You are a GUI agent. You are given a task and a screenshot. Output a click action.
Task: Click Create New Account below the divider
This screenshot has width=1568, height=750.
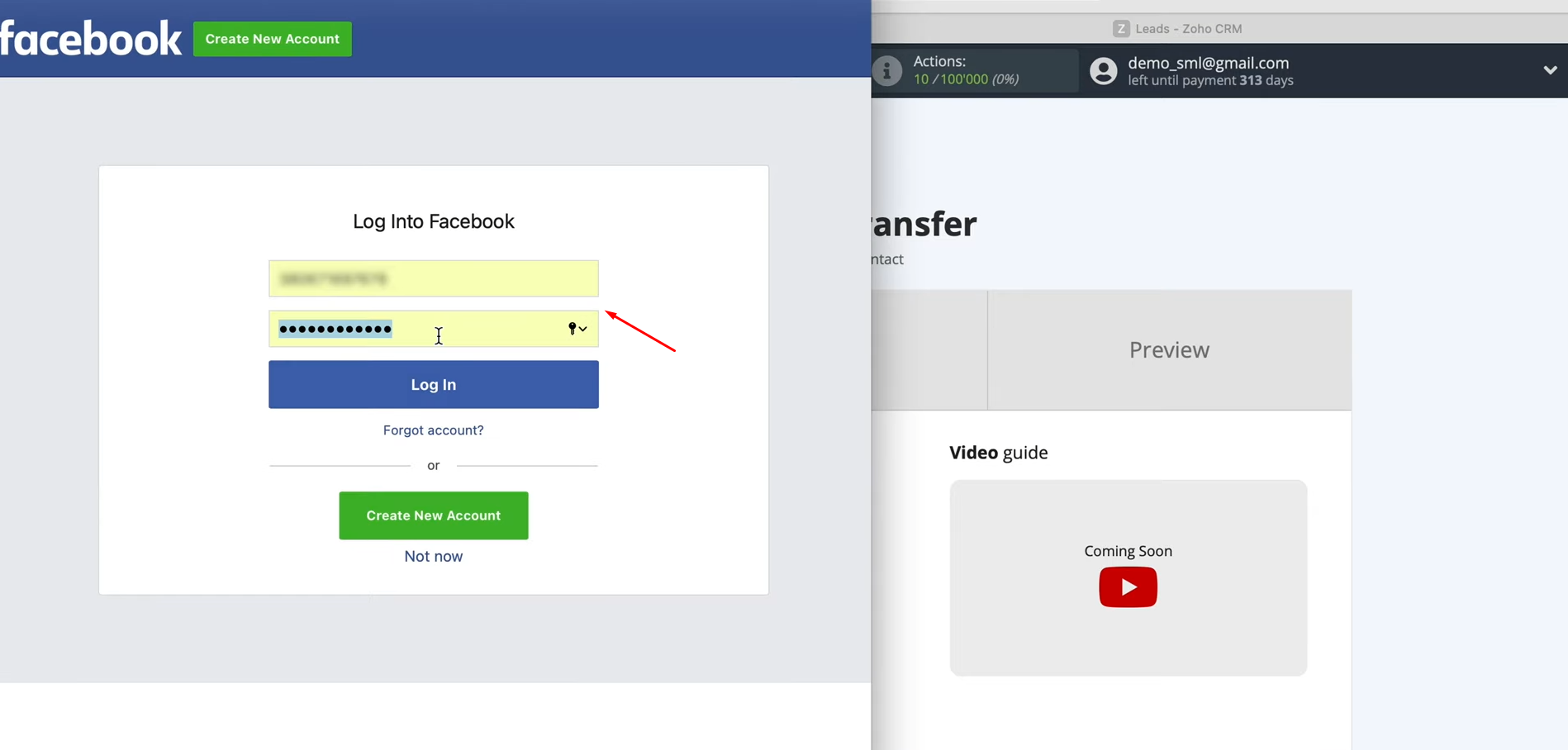coord(433,515)
